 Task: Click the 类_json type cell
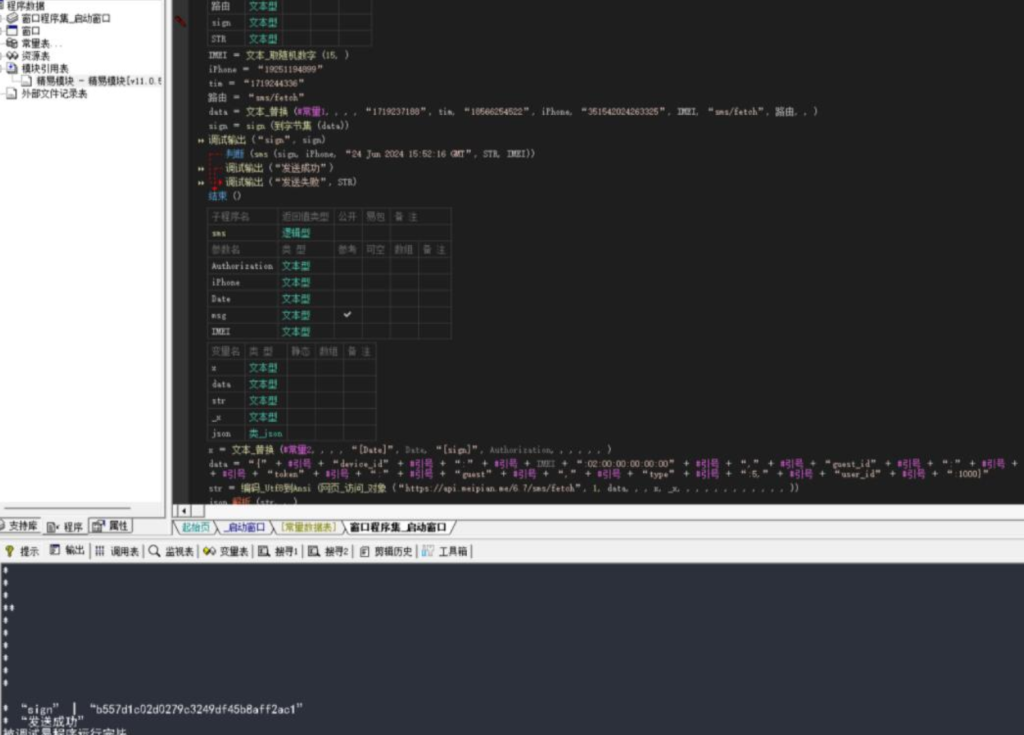265,433
